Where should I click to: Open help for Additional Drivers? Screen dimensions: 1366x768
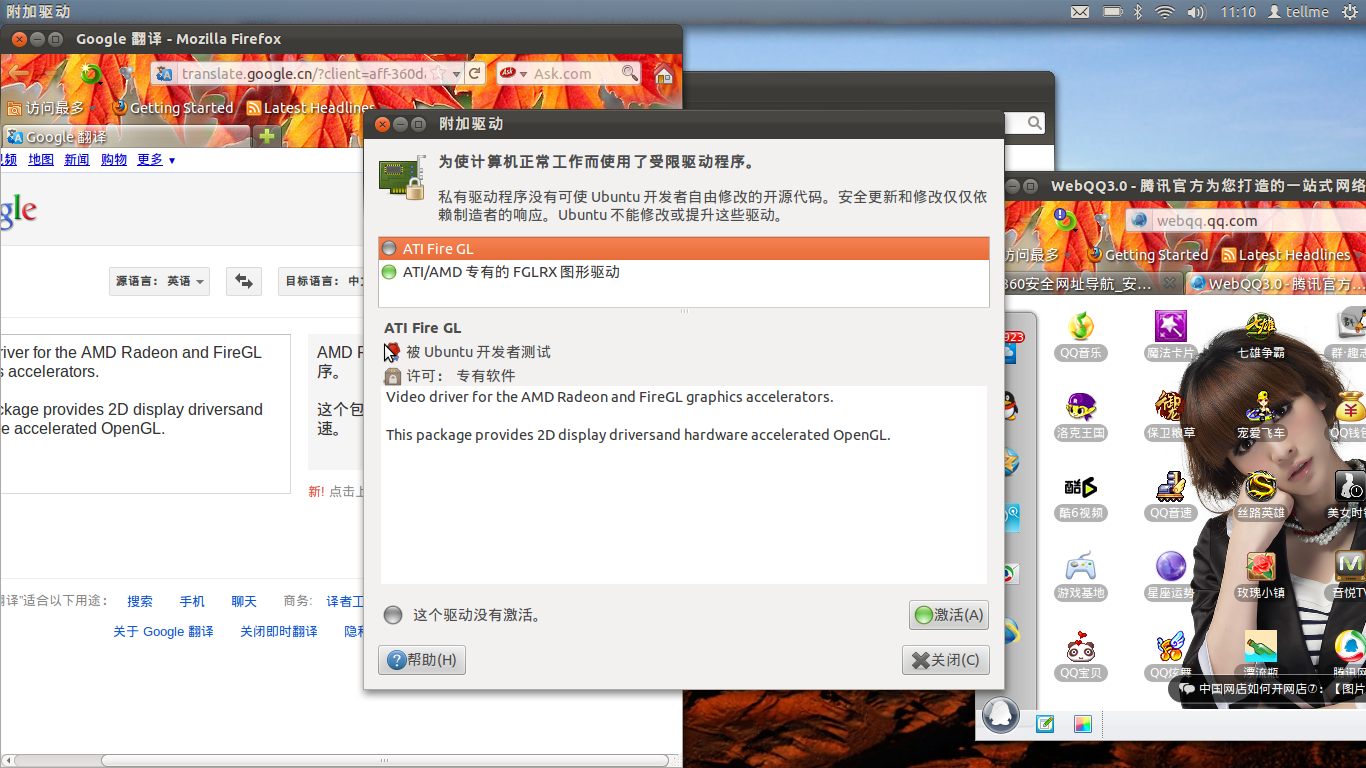tap(422, 660)
